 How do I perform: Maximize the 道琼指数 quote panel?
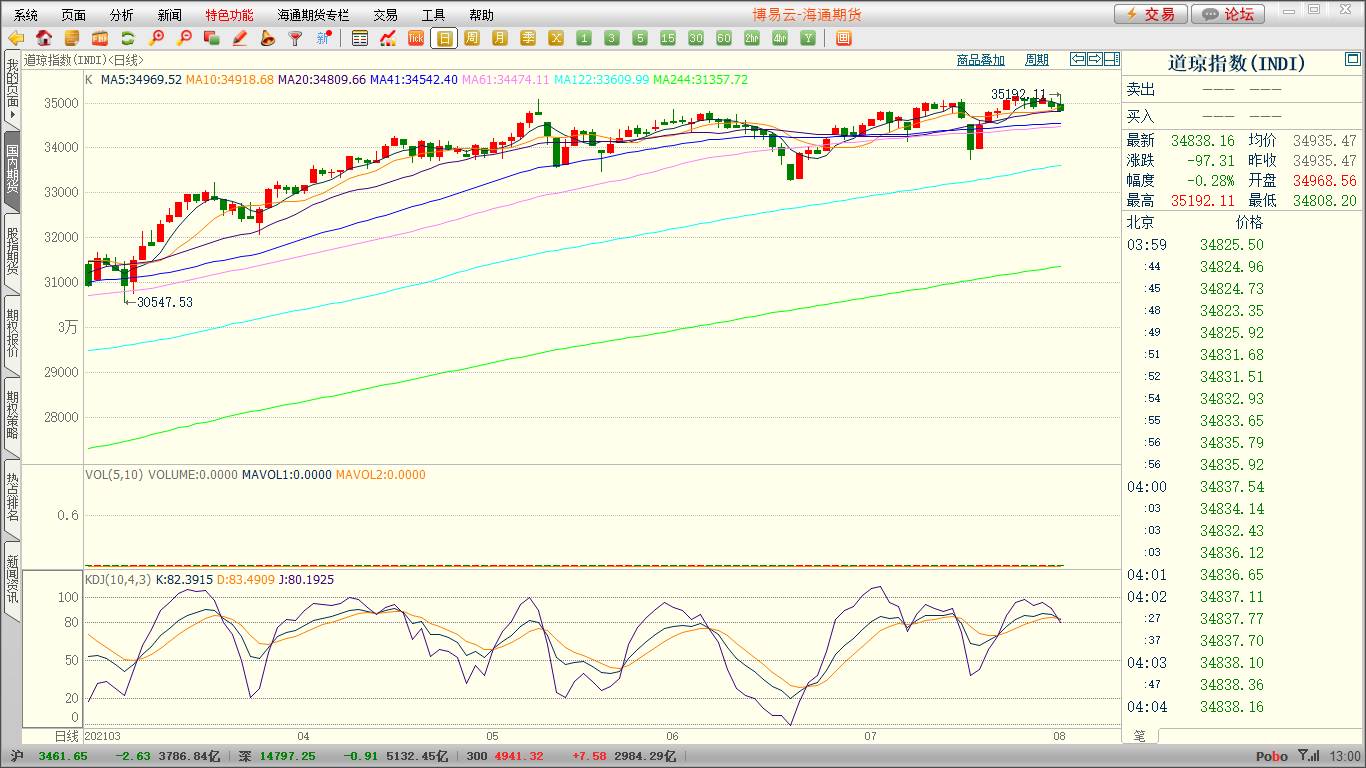[x=1352, y=61]
